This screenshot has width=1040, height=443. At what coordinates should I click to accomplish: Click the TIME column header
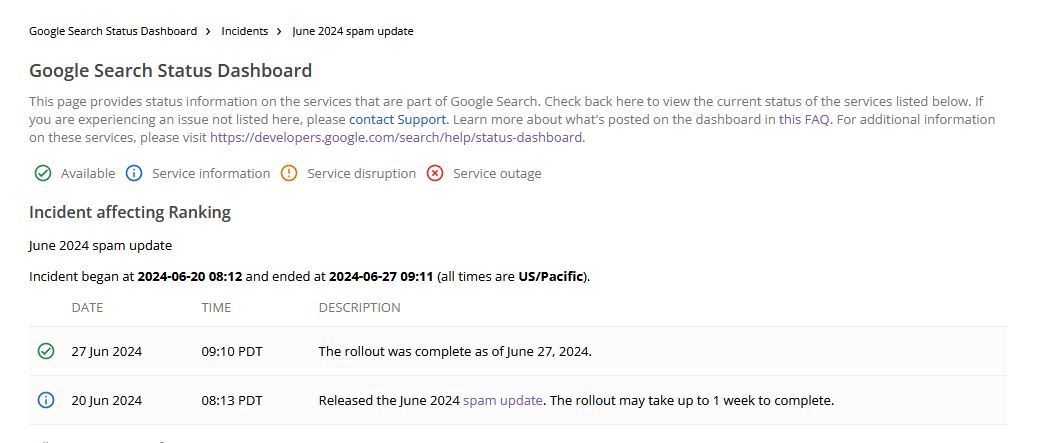click(216, 307)
